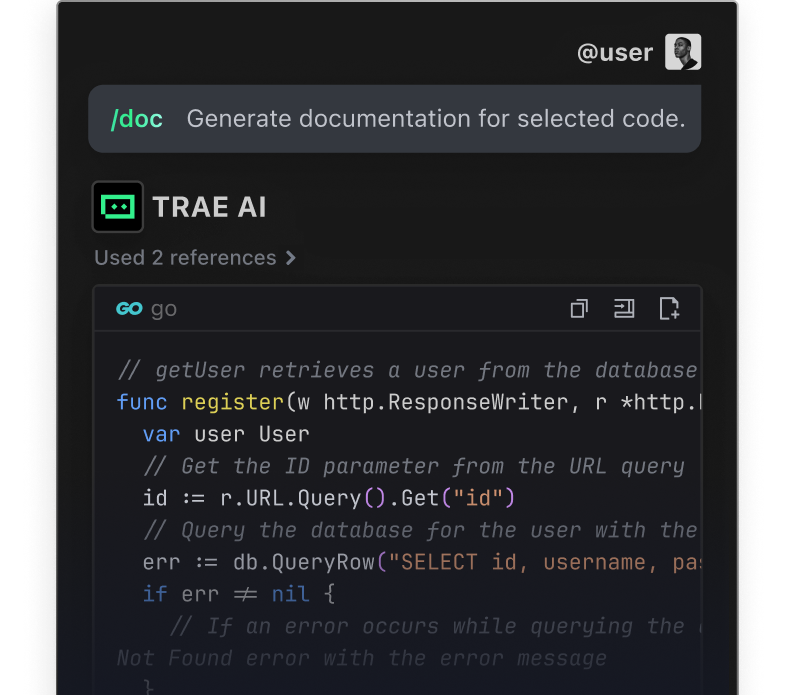Click the TRAE AI name heading
The image size is (795, 695).
[x=209, y=207]
